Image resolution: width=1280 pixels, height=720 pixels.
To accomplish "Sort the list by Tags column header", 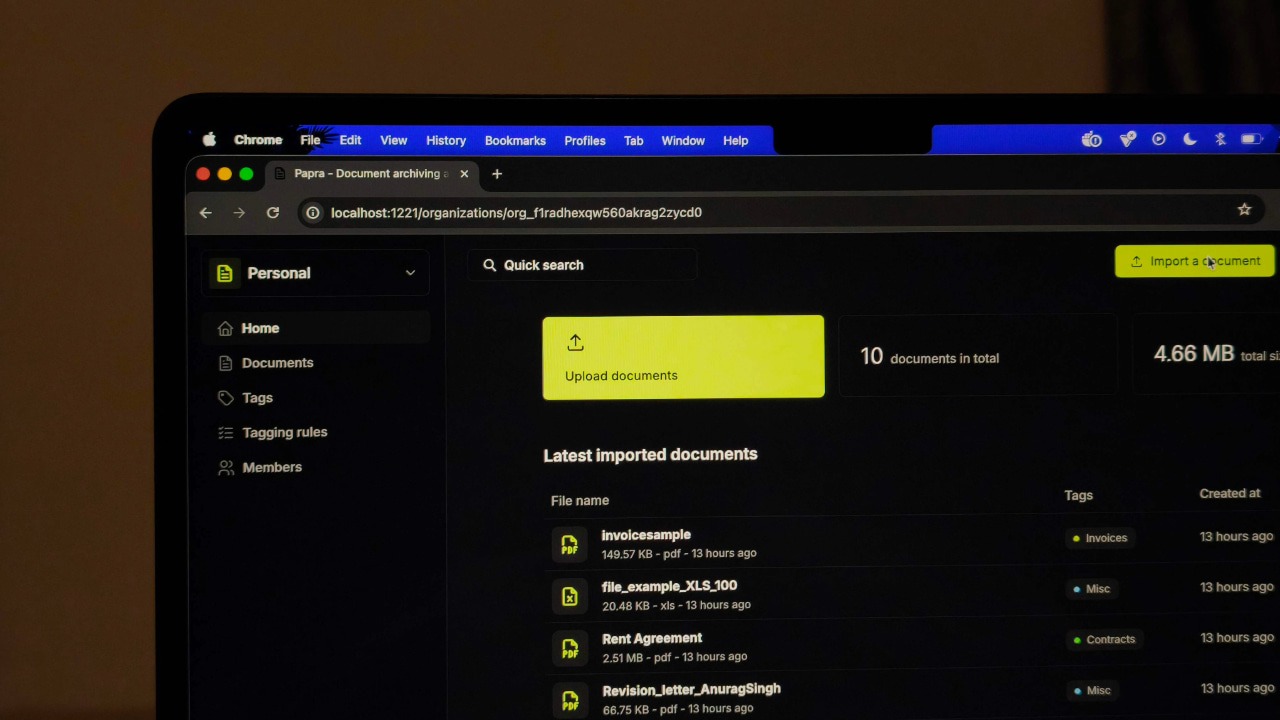I will (1078, 495).
